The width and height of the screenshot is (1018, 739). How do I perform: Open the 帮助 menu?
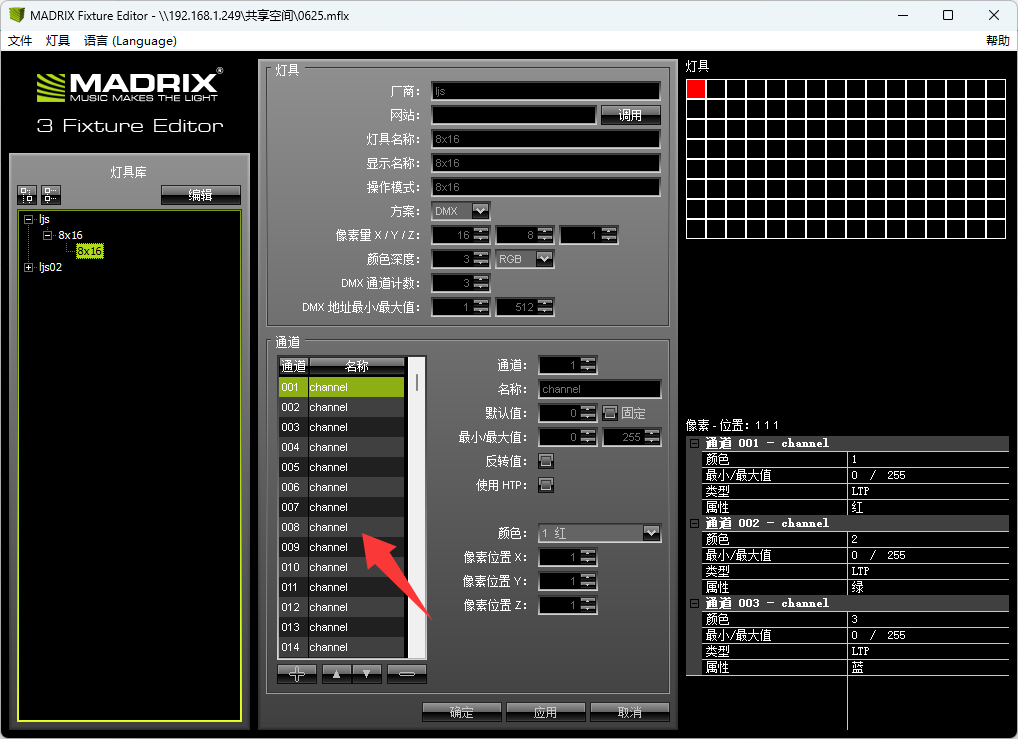tap(997, 41)
